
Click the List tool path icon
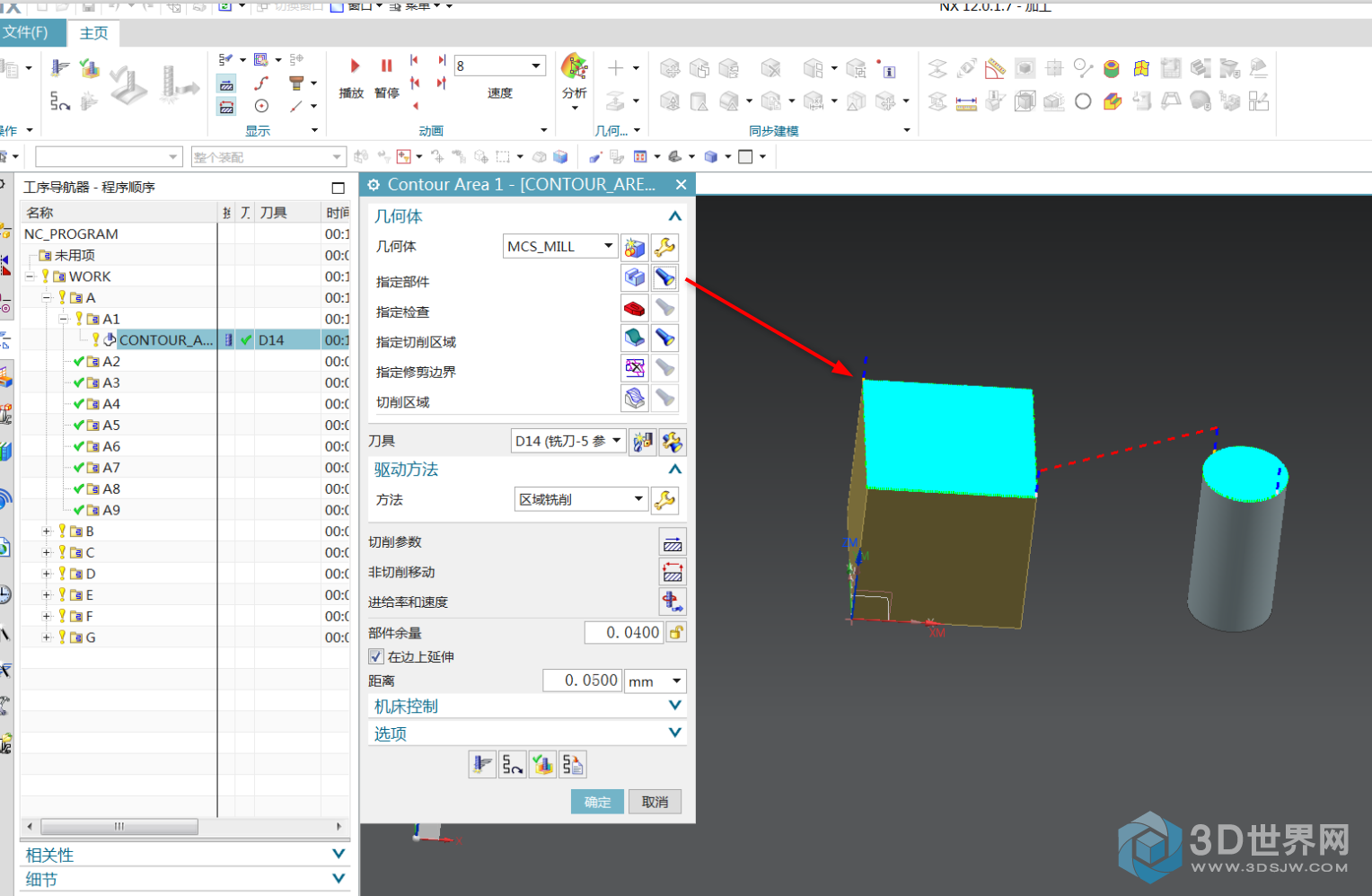click(573, 764)
